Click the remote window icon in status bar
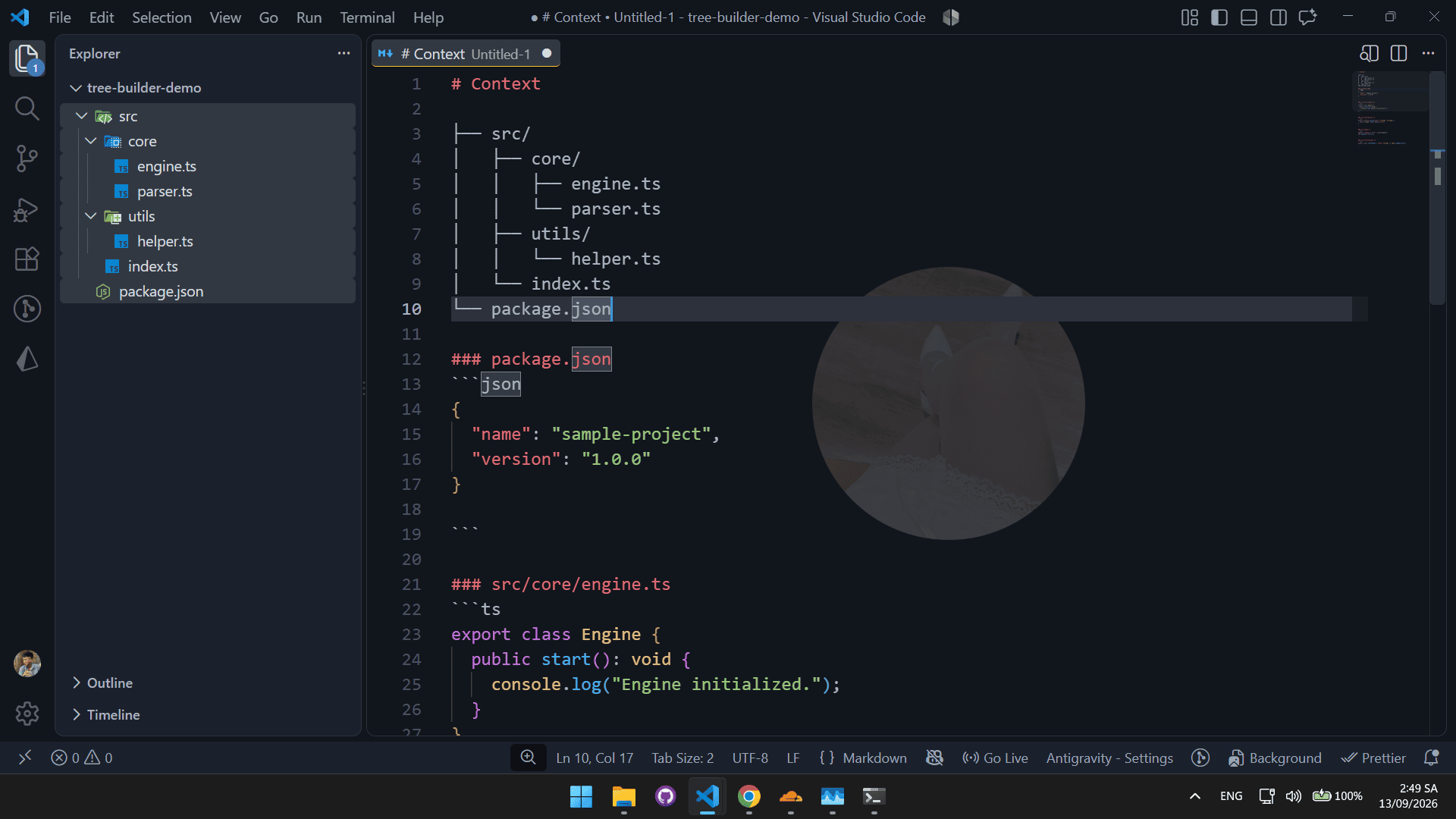 25,758
